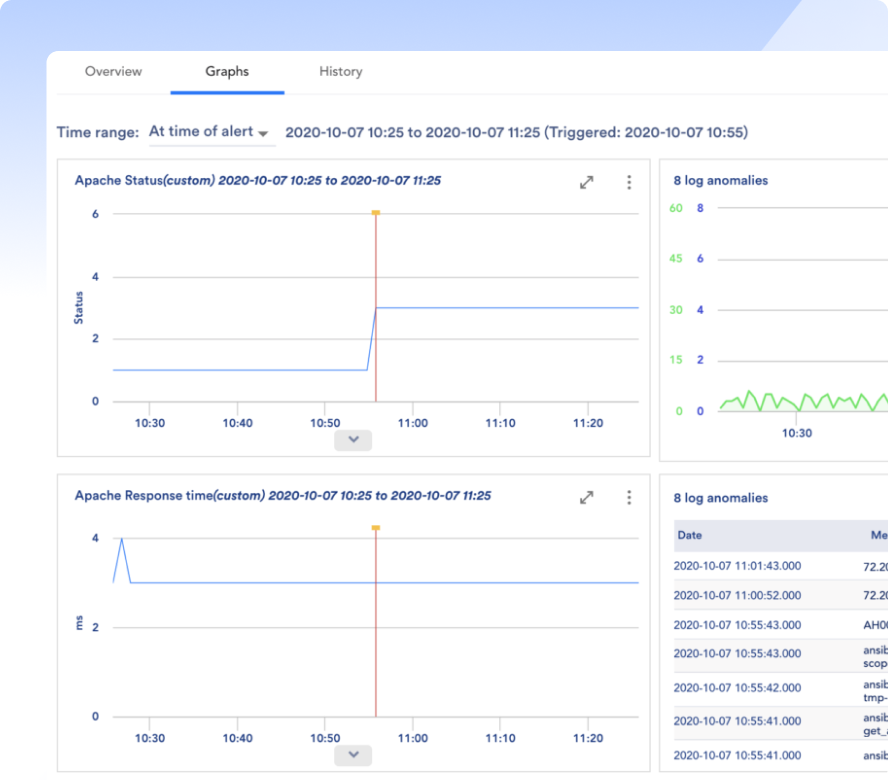Click the Date column header

pyautogui.click(x=689, y=535)
